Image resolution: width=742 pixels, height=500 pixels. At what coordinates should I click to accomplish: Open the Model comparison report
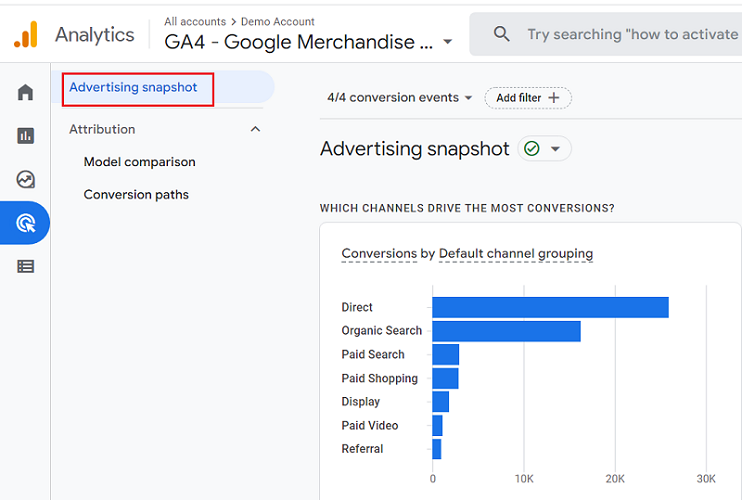(x=140, y=162)
